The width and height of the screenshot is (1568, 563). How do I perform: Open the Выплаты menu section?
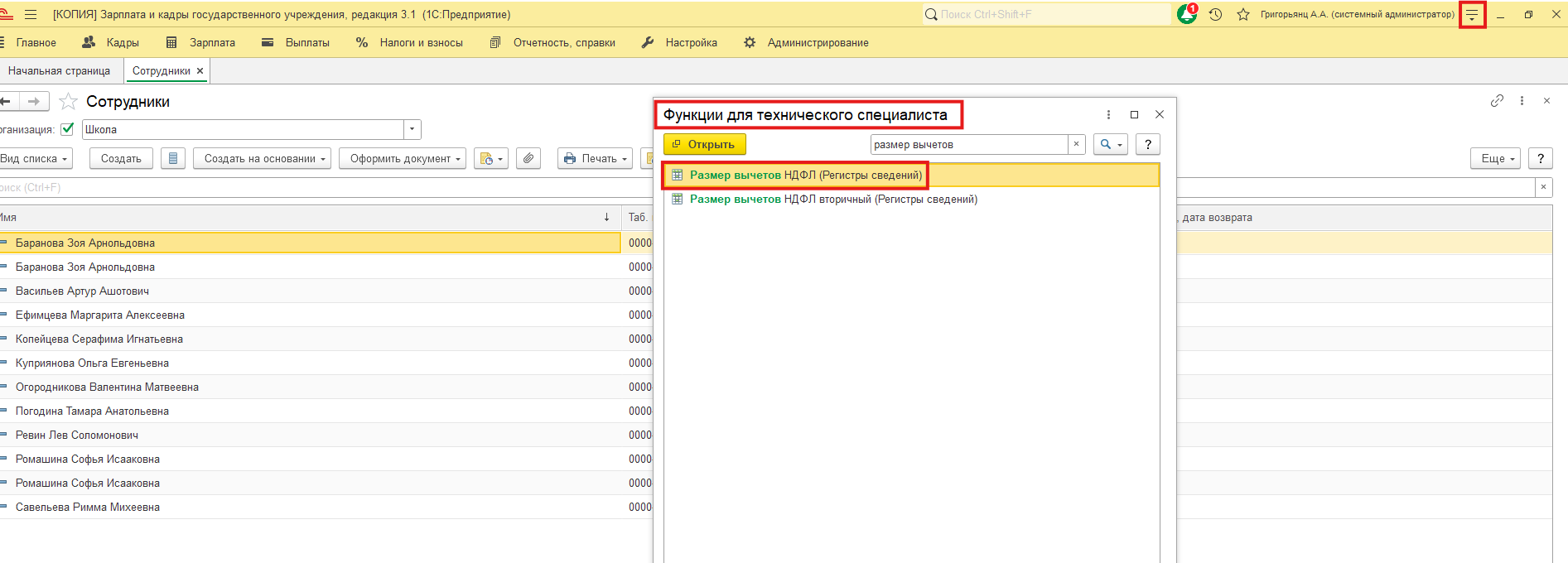click(x=296, y=42)
